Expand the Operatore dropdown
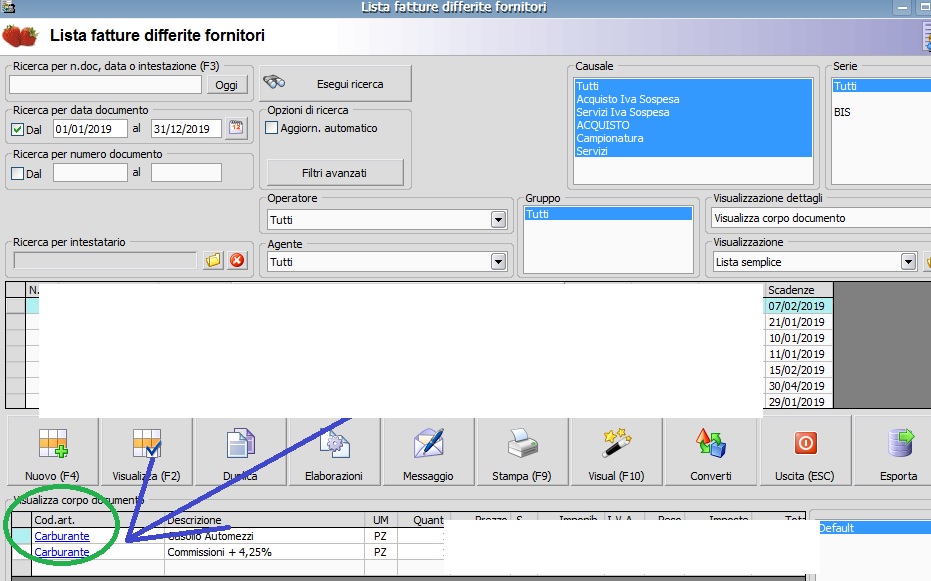This screenshot has height=581, width=931. click(x=498, y=220)
